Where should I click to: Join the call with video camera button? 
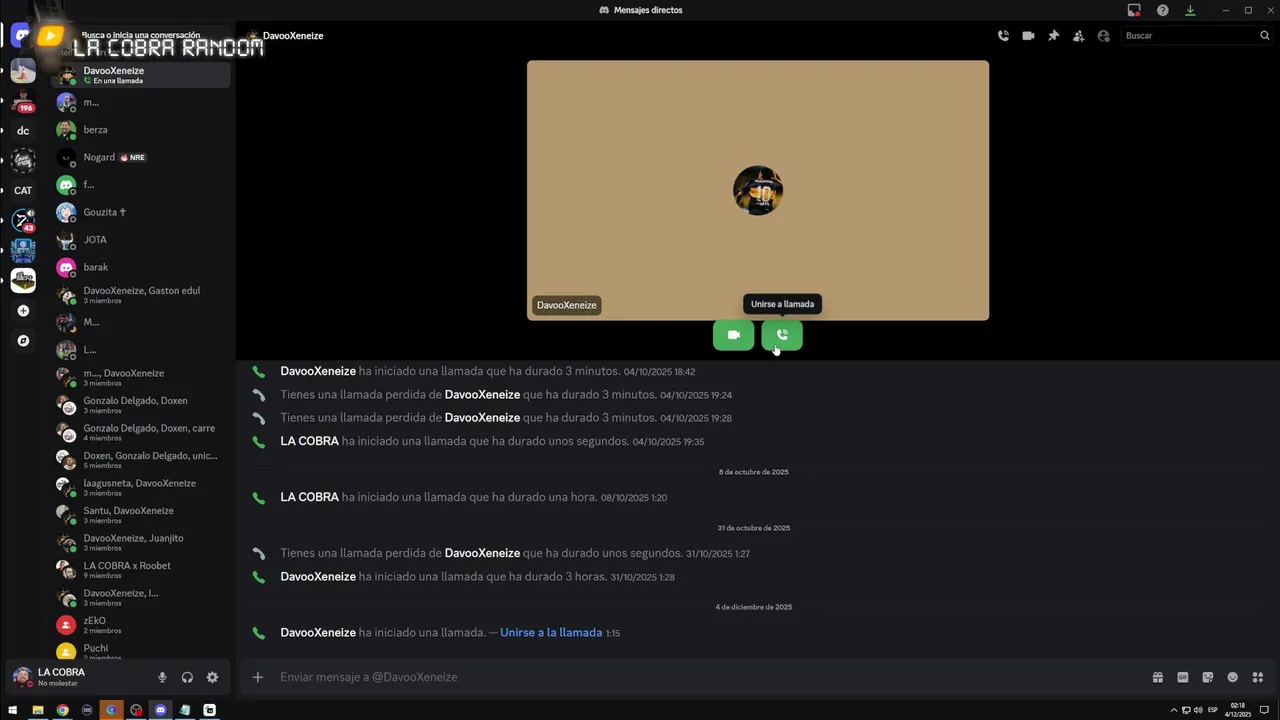tap(733, 335)
